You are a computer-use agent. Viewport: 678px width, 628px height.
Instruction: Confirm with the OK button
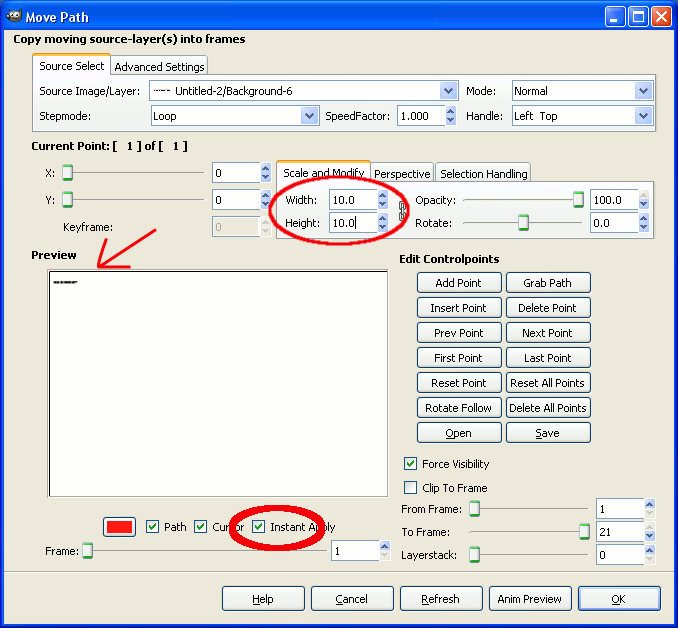619,599
